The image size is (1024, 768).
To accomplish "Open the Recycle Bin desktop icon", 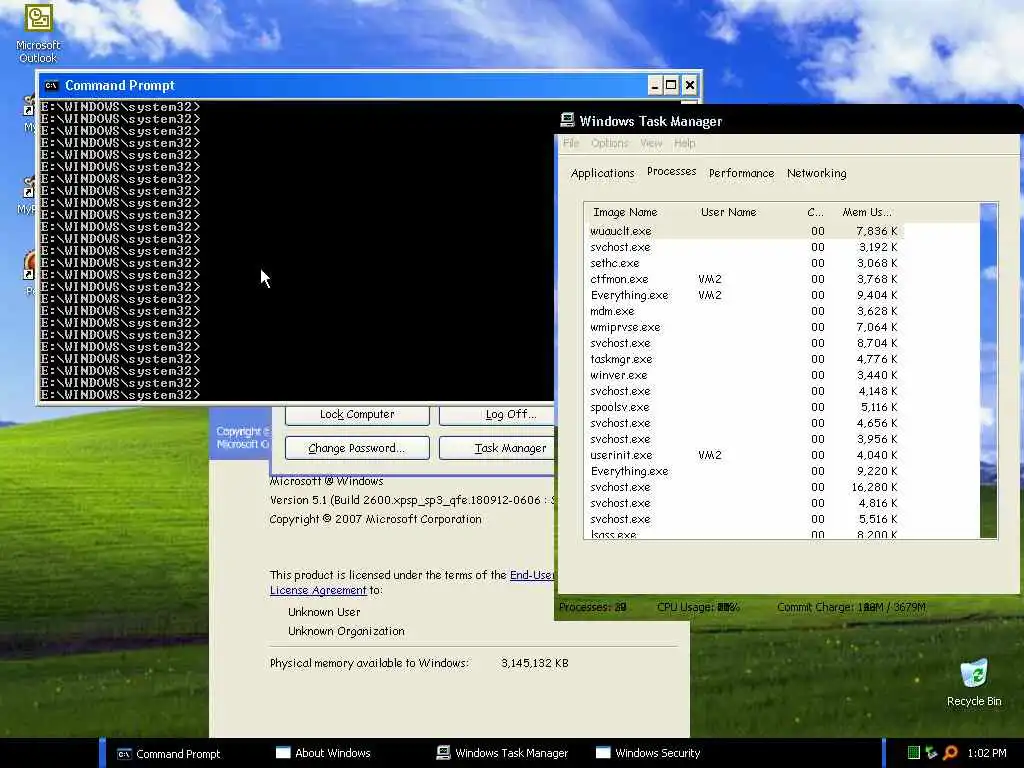I will (x=974, y=682).
